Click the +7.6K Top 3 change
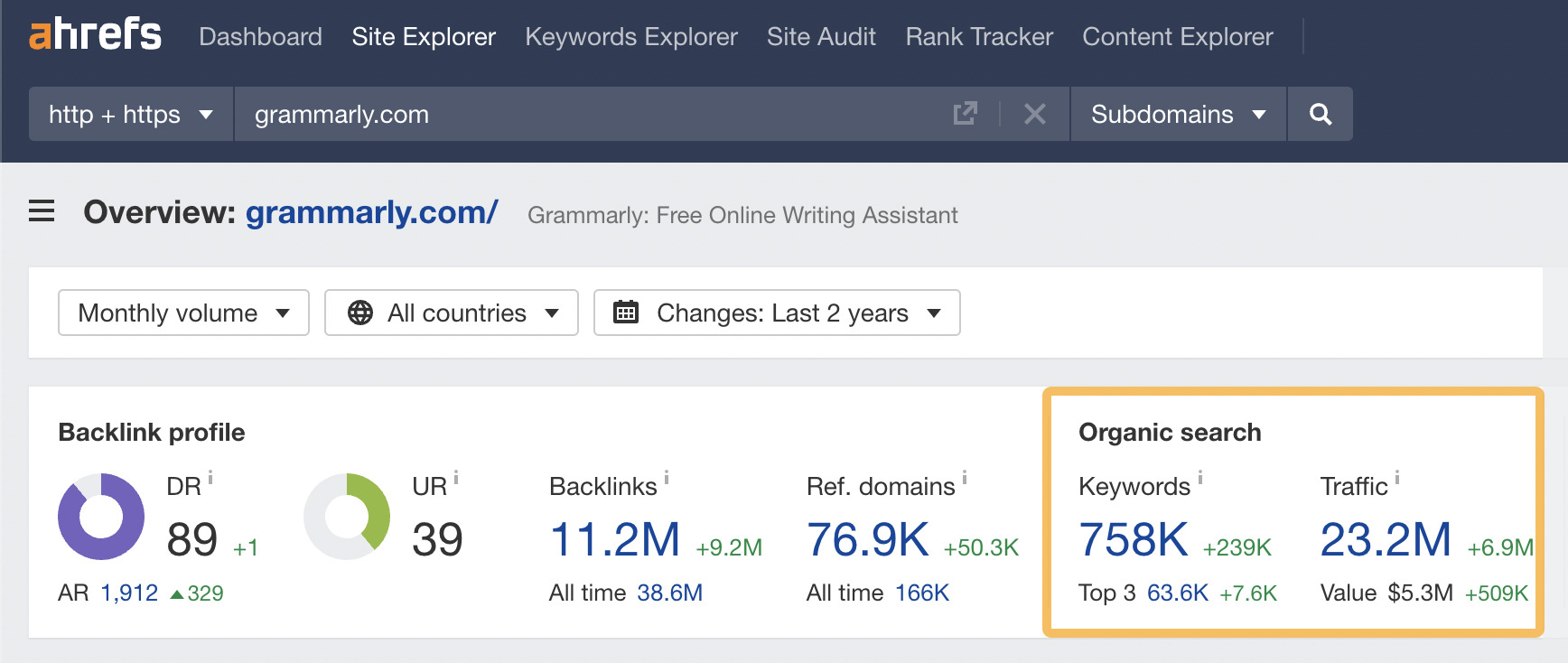The width and height of the screenshot is (1568, 663). pos(1248,593)
